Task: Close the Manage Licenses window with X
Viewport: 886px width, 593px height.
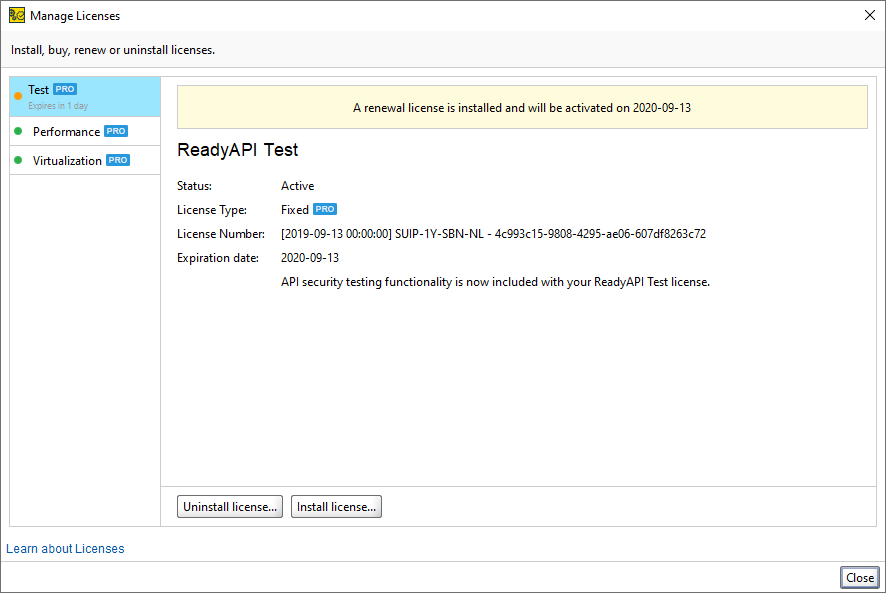Action: (870, 15)
